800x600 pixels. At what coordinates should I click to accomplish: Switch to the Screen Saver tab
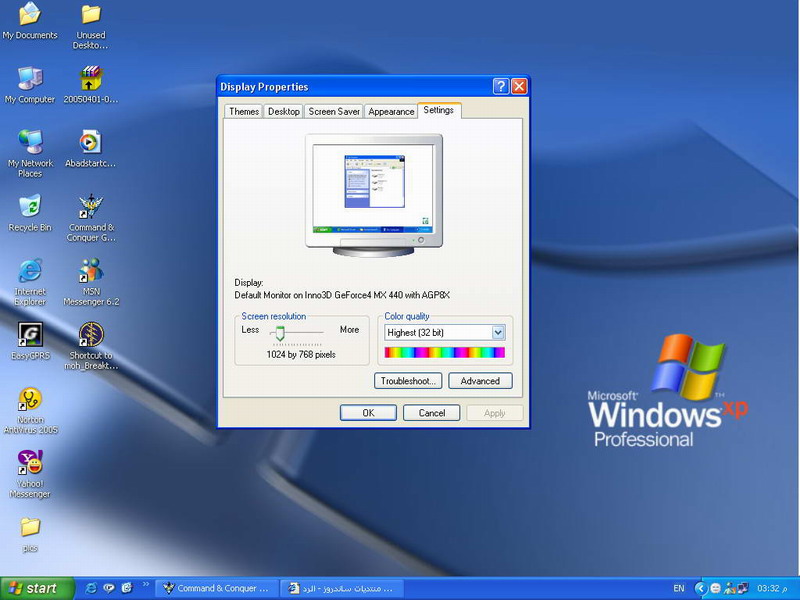[334, 111]
